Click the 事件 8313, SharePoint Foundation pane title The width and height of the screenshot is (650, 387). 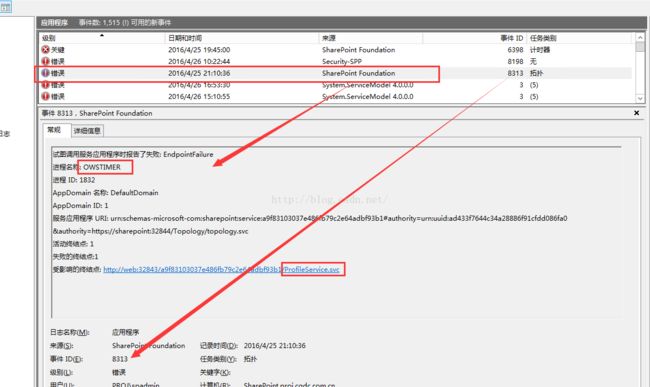(97, 113)
